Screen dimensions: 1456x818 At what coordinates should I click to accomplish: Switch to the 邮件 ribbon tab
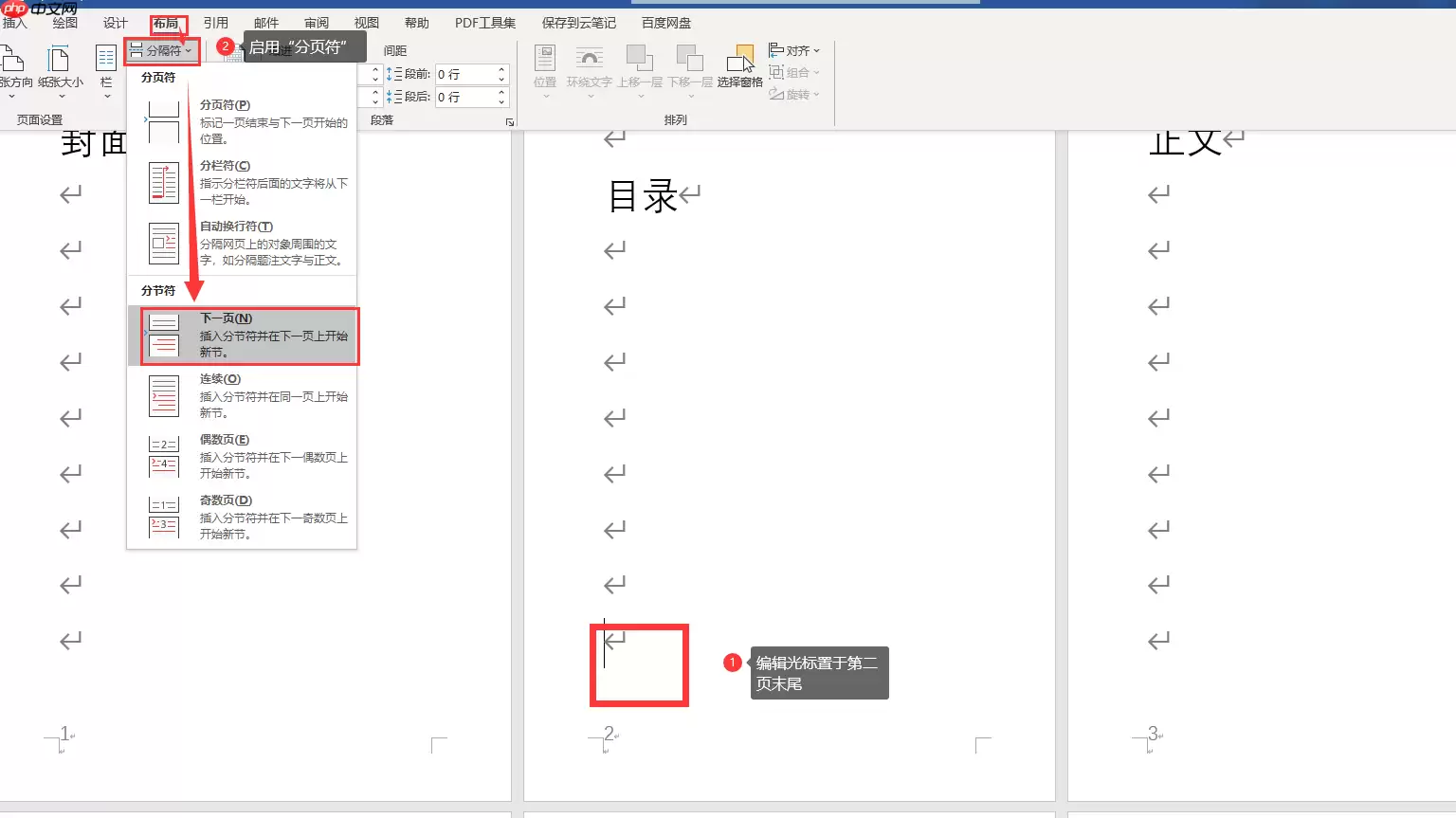(x=266, y=23)
